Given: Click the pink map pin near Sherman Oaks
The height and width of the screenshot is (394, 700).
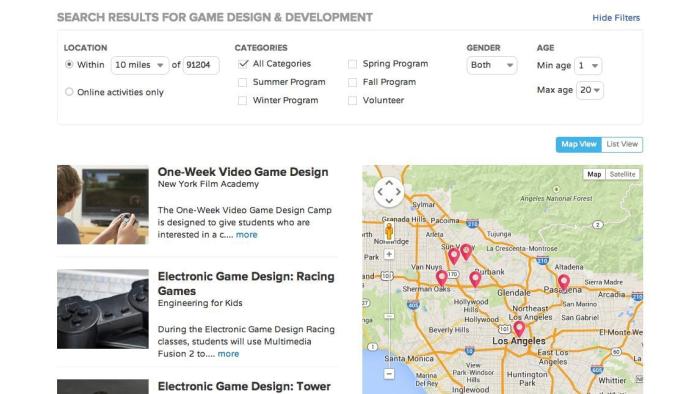Looking at the screenshot, I should 442,278.
